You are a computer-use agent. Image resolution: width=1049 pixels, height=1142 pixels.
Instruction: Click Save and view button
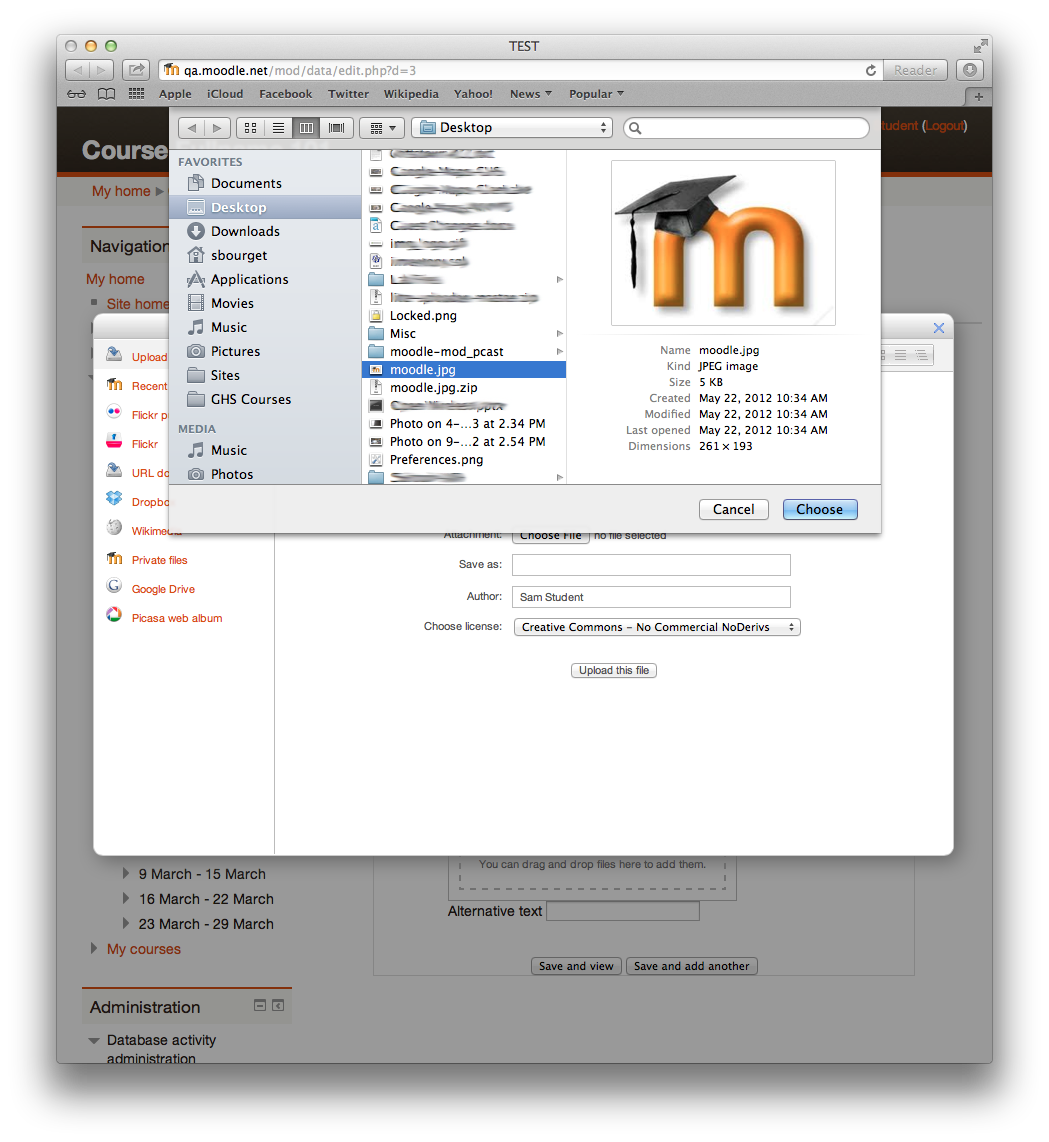click(x=576, y=966)
